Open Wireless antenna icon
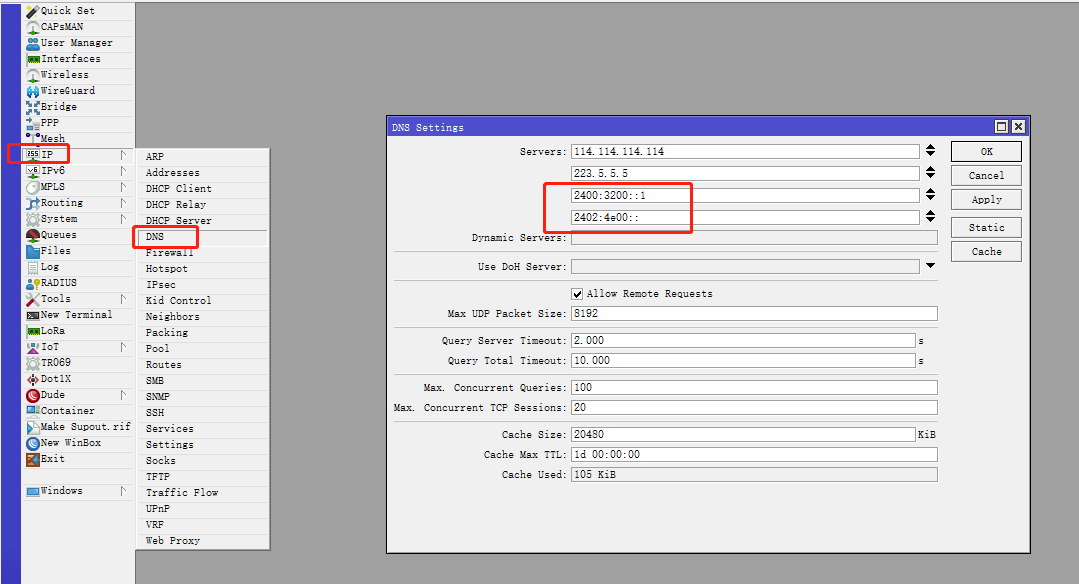The width and height of the screenshot is (1079, 584). [32, 75]
